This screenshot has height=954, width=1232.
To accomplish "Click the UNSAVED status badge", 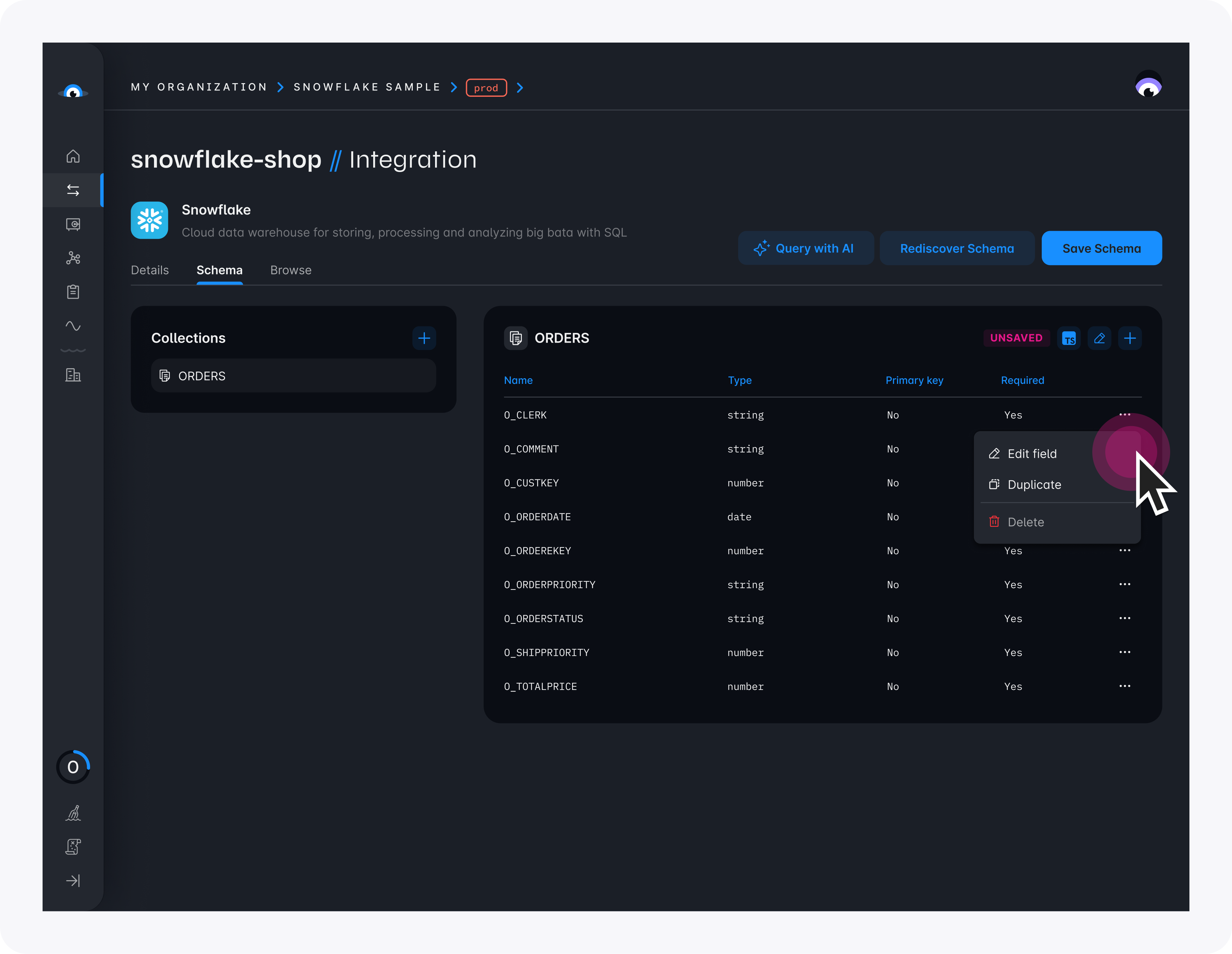I will [1016, 338].
